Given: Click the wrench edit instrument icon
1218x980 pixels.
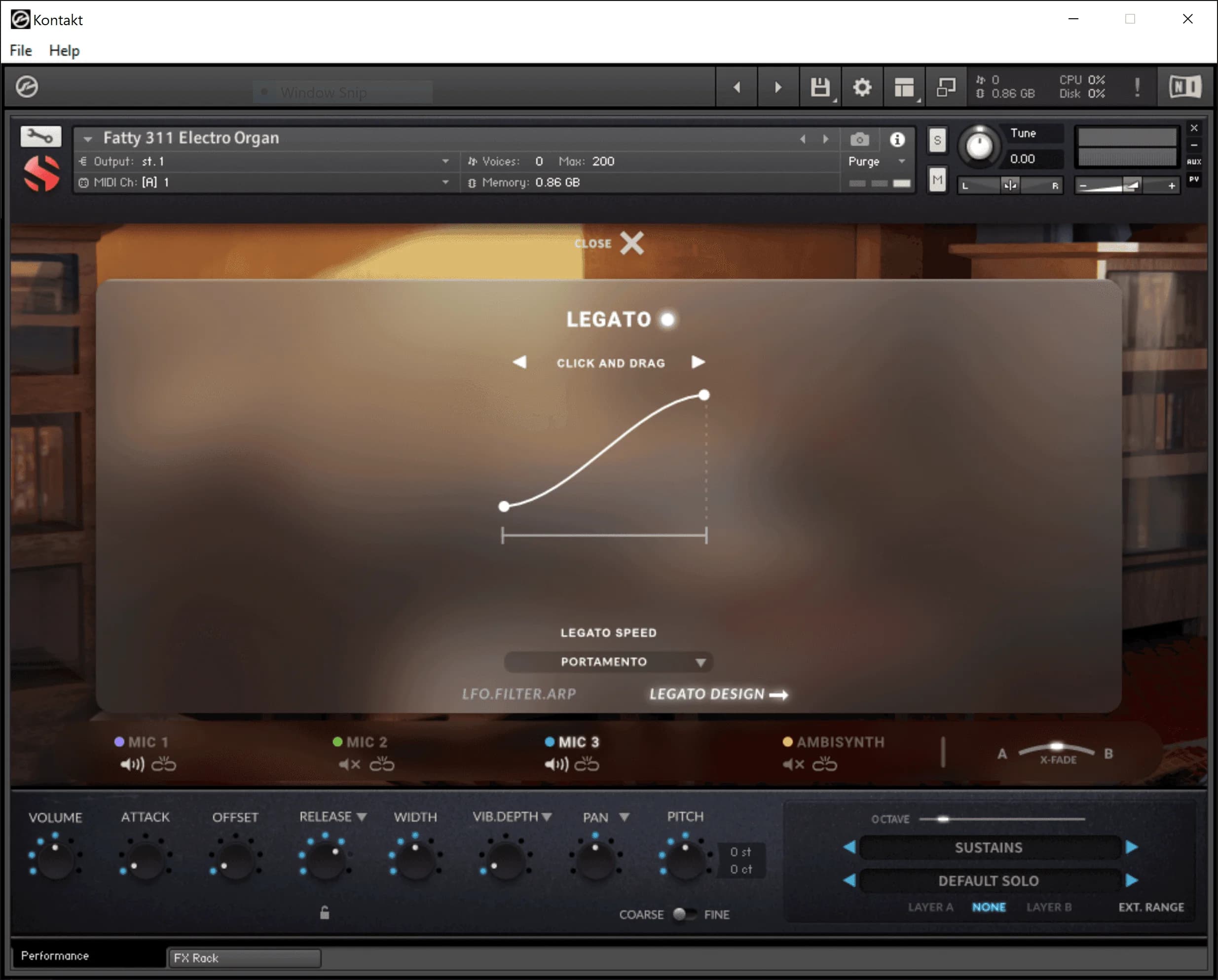Looking at the screenshot, I should point(40,136).
